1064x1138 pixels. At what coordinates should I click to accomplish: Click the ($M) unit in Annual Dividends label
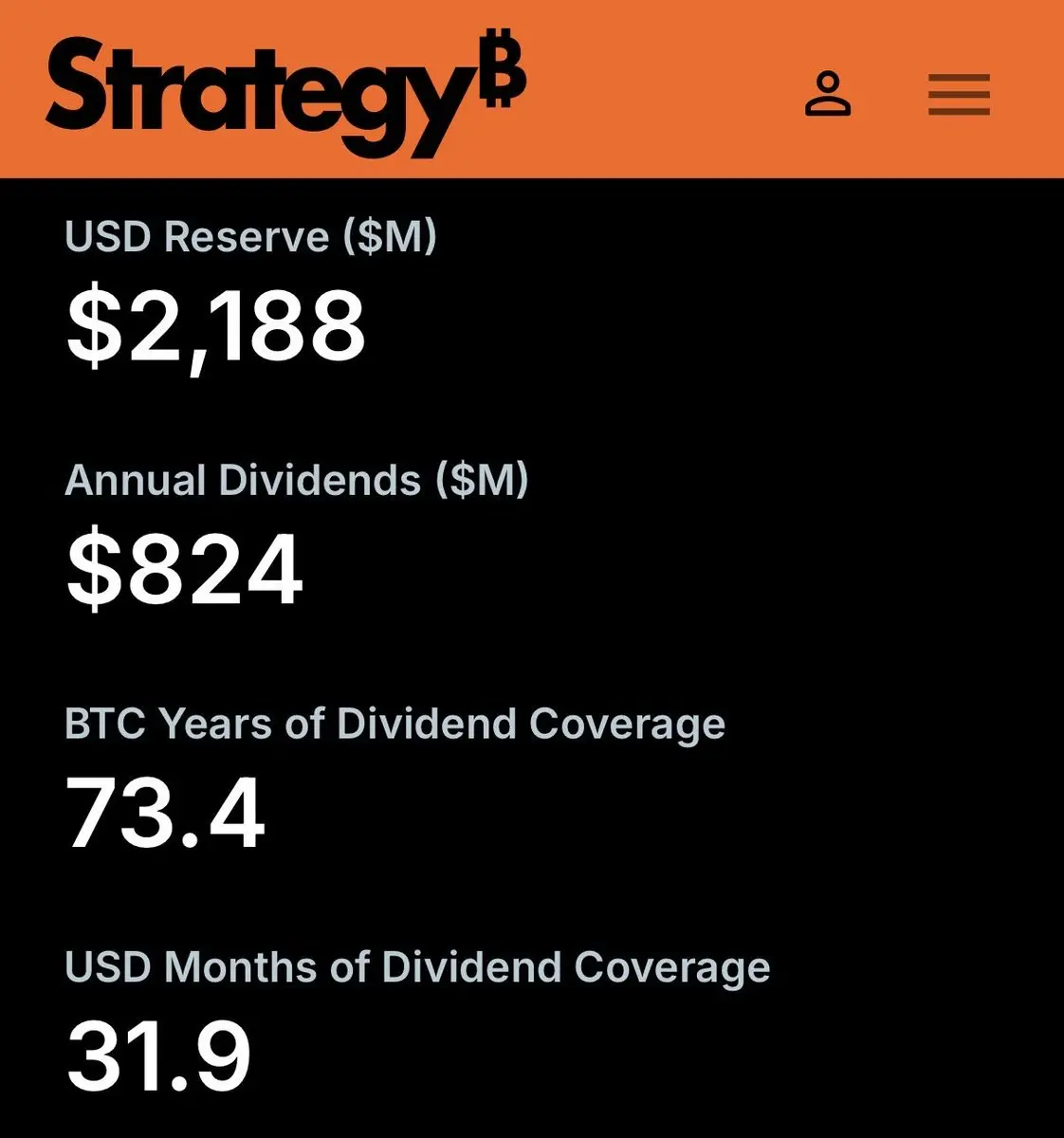tap(482, 480)
